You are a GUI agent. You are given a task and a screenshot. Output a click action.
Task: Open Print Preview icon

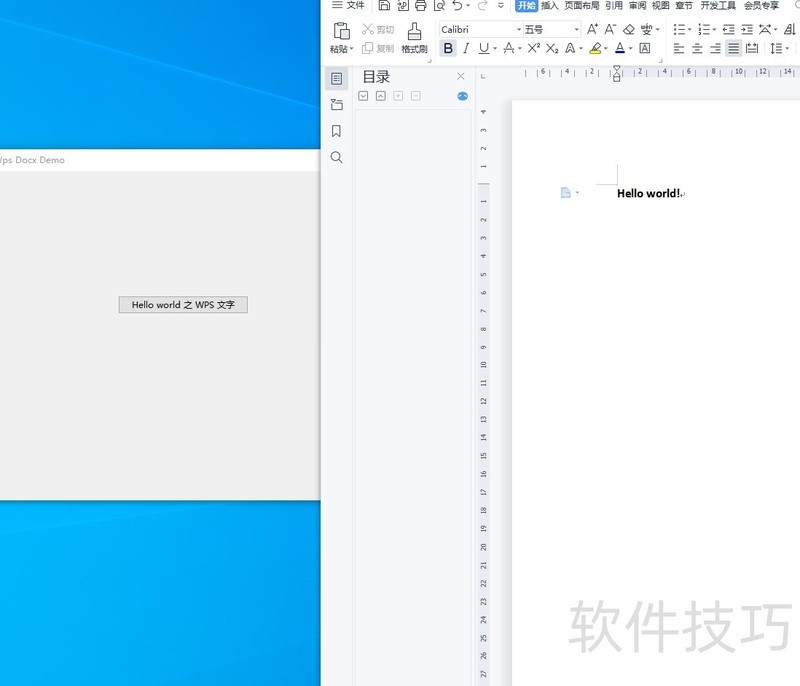pos(439,6)
